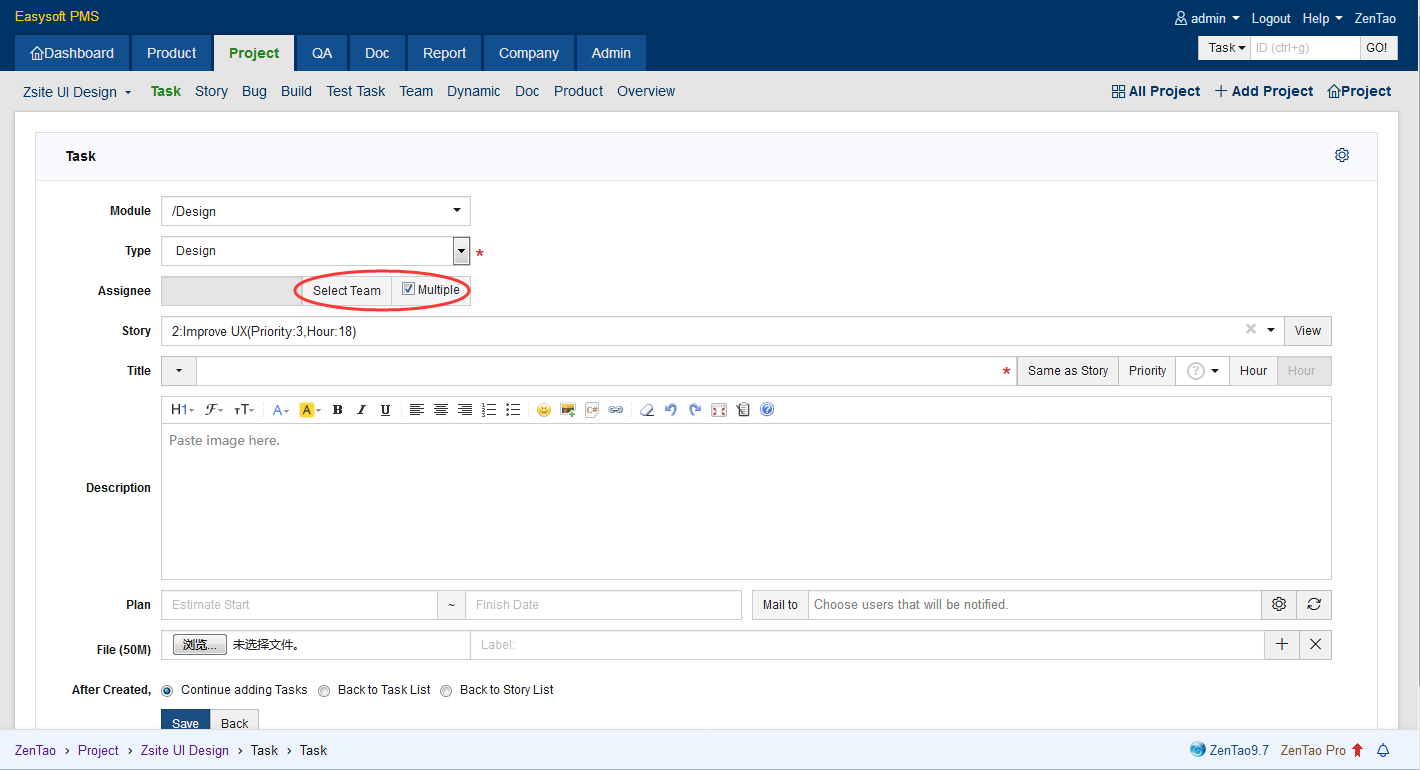Open the task form settings gear

coord(1342,155)
